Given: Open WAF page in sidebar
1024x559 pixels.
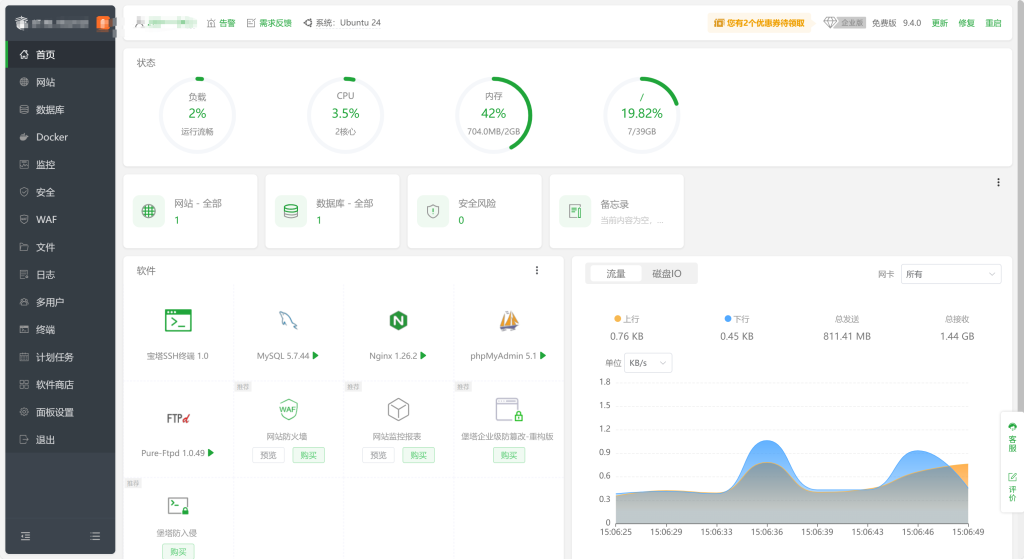Looking at the screenshot, I should tap(60, 219).
